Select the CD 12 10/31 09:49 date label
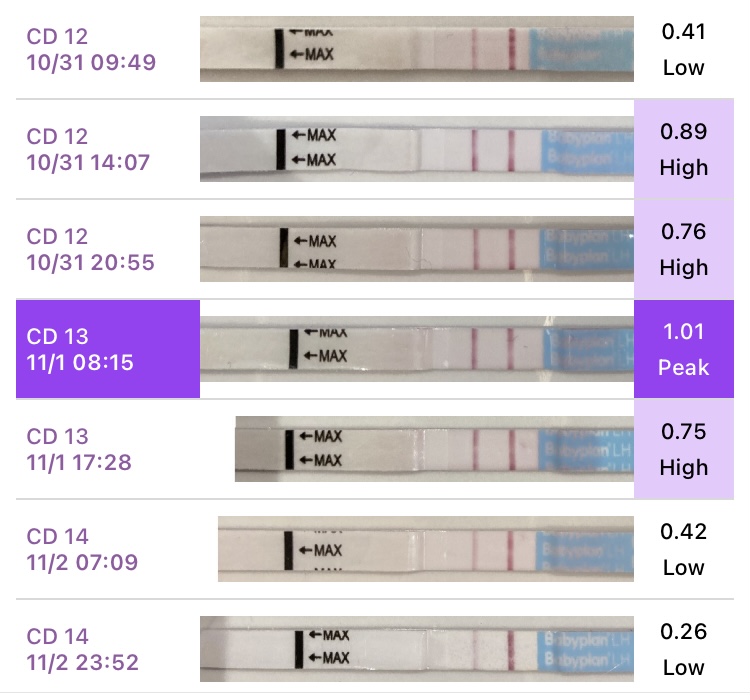The image size is (750, 700). [x=90, y=50]
